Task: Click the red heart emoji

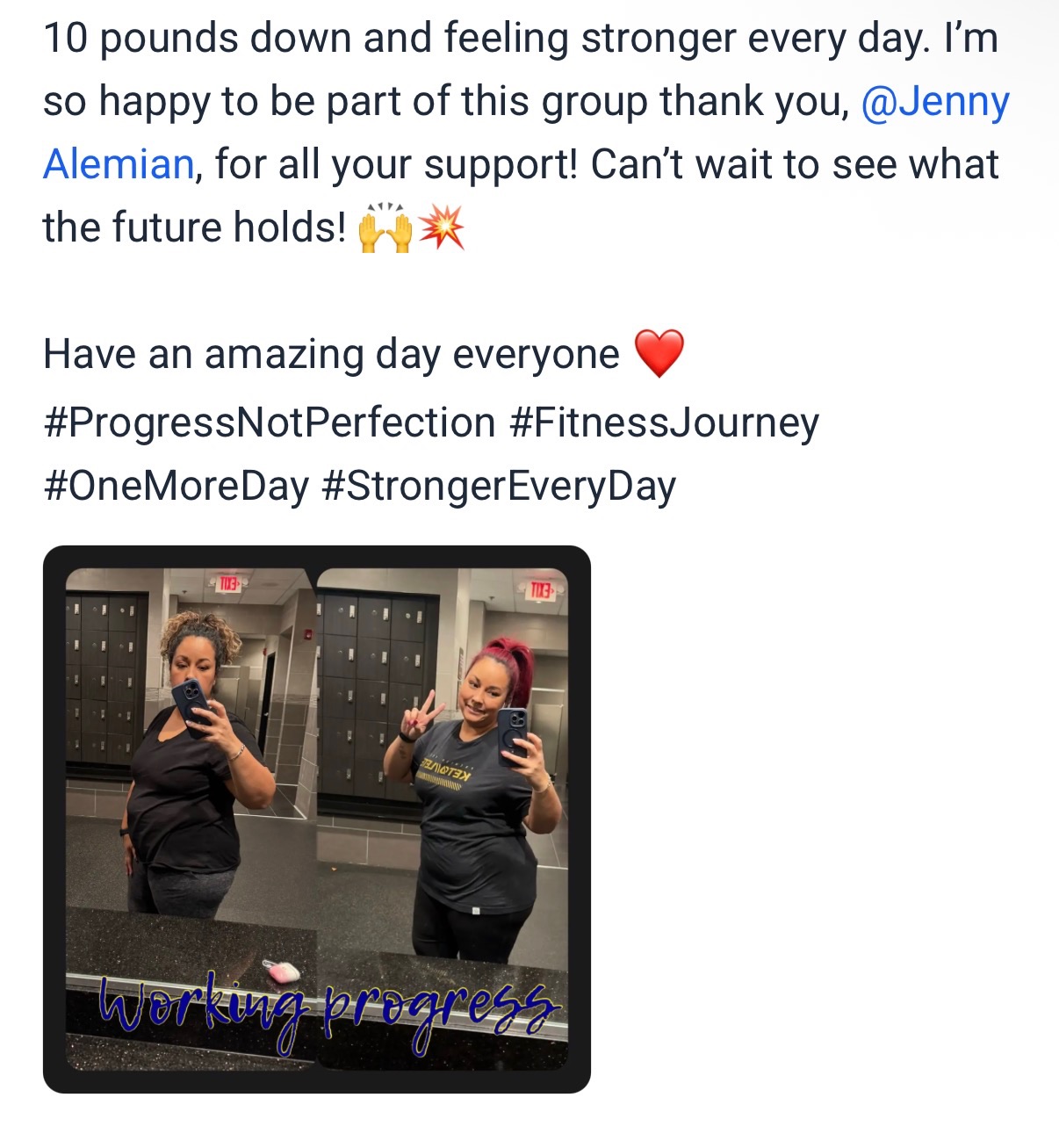Action: point(659,354)
